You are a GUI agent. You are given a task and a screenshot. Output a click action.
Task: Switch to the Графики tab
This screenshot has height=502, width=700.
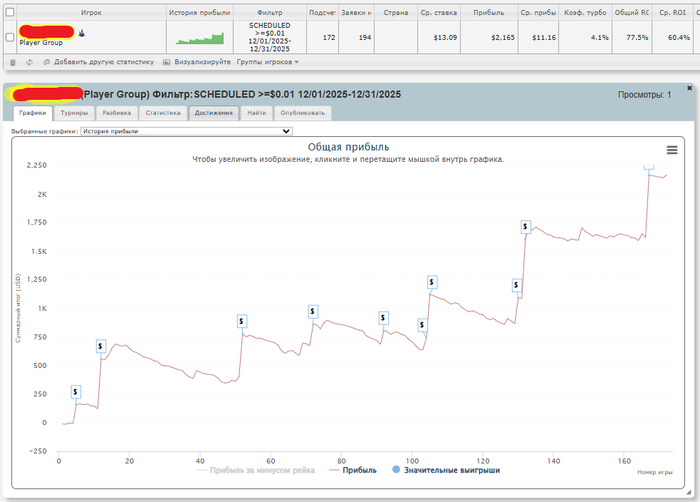click(x=33, y=113)
